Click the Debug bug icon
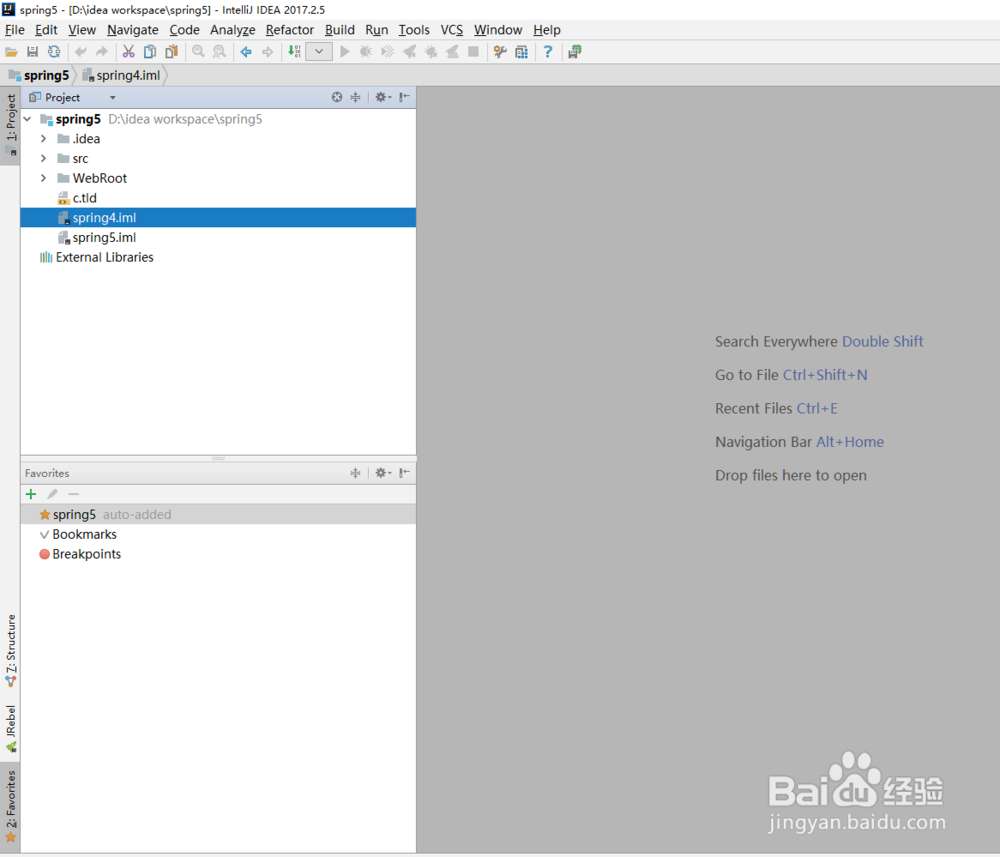The height and width of the screenshot is (857, 1000). pos(365,52)
